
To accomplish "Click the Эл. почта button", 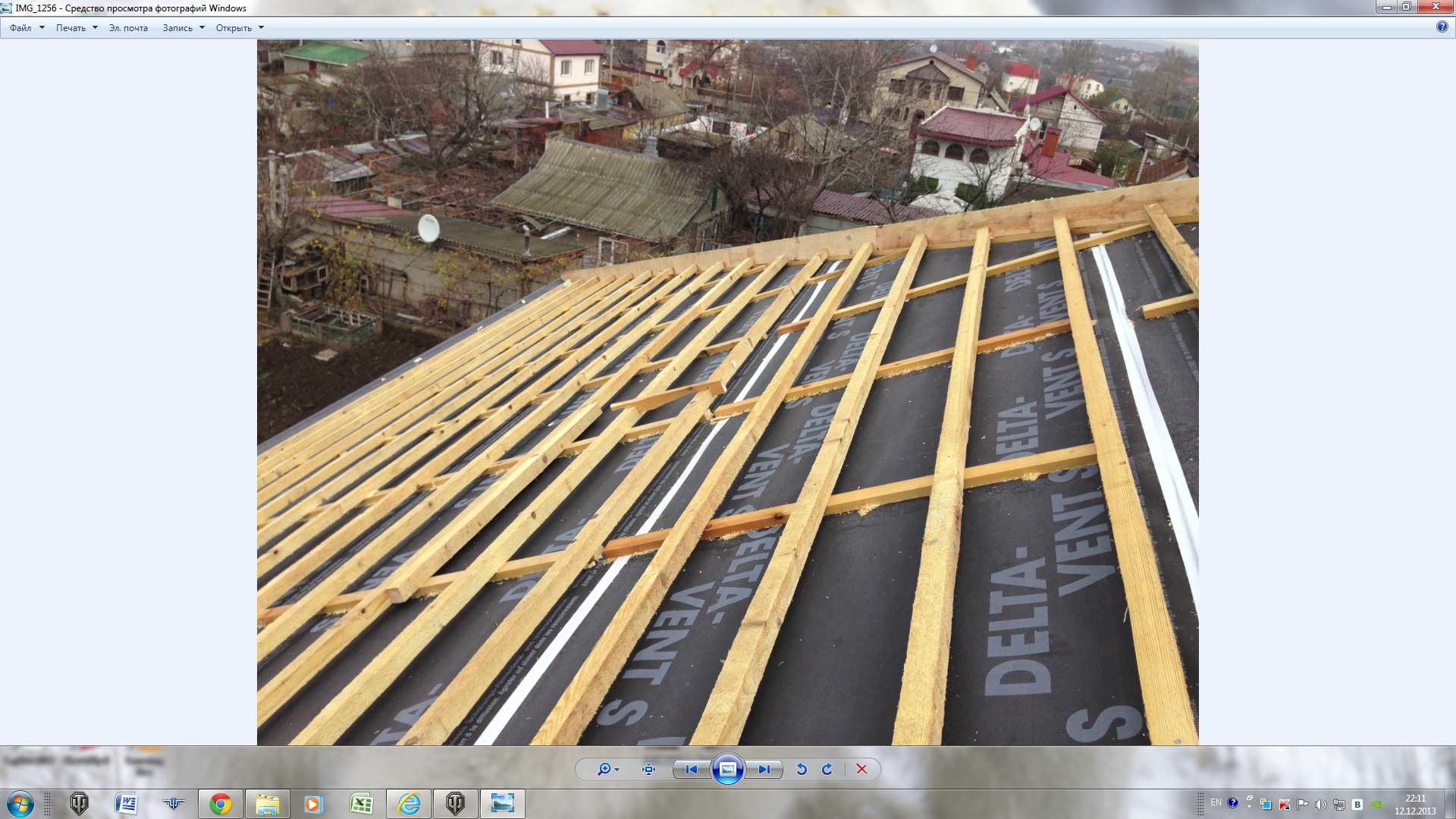I will point(128,28).
